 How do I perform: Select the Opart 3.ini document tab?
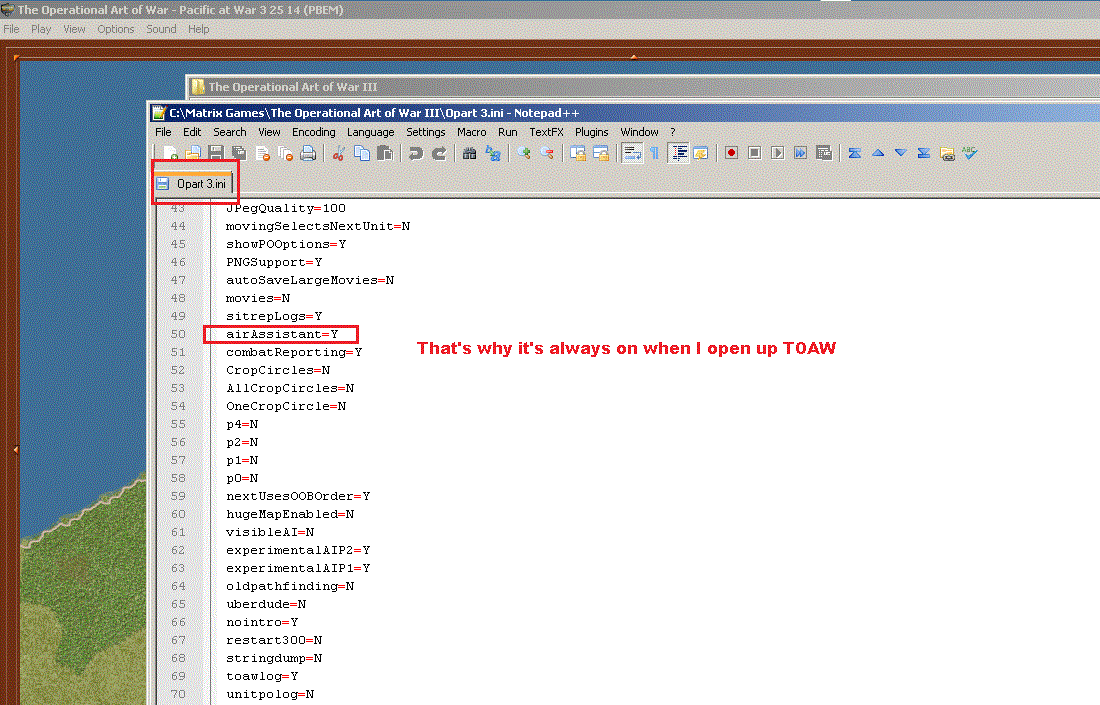click(x=193, y=183)
